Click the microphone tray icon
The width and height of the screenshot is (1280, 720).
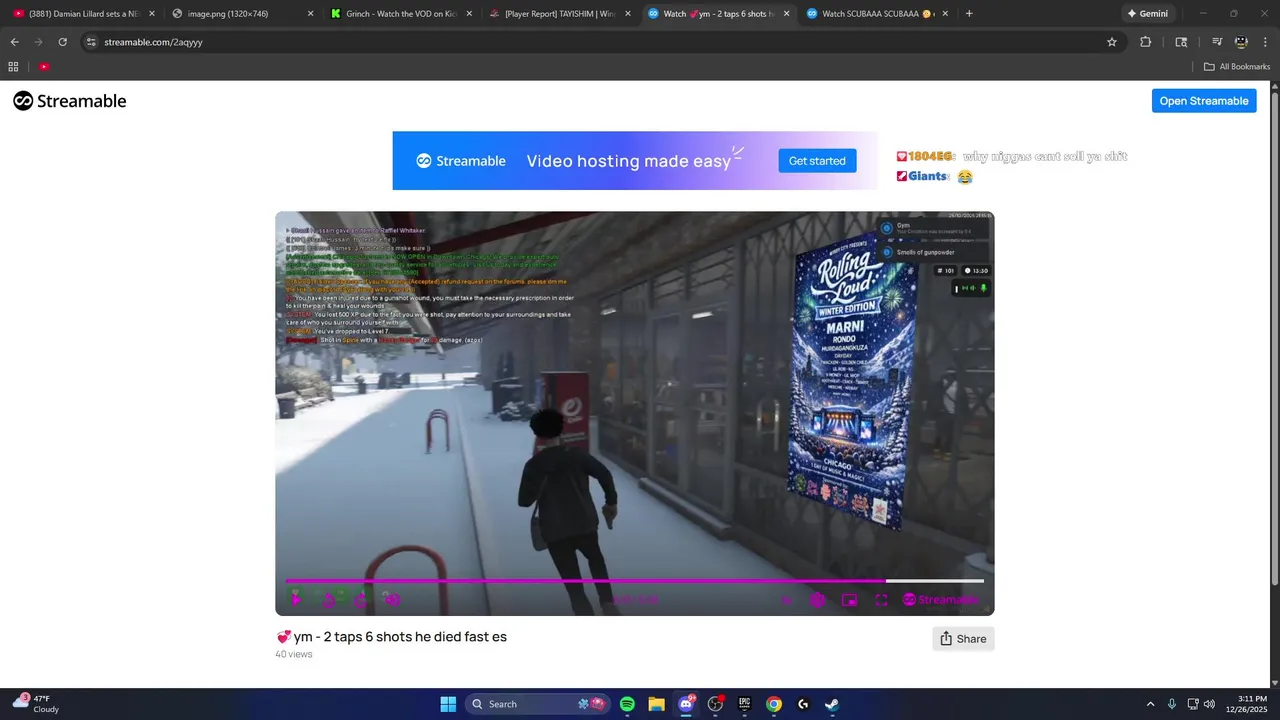tap(1172, 704)
